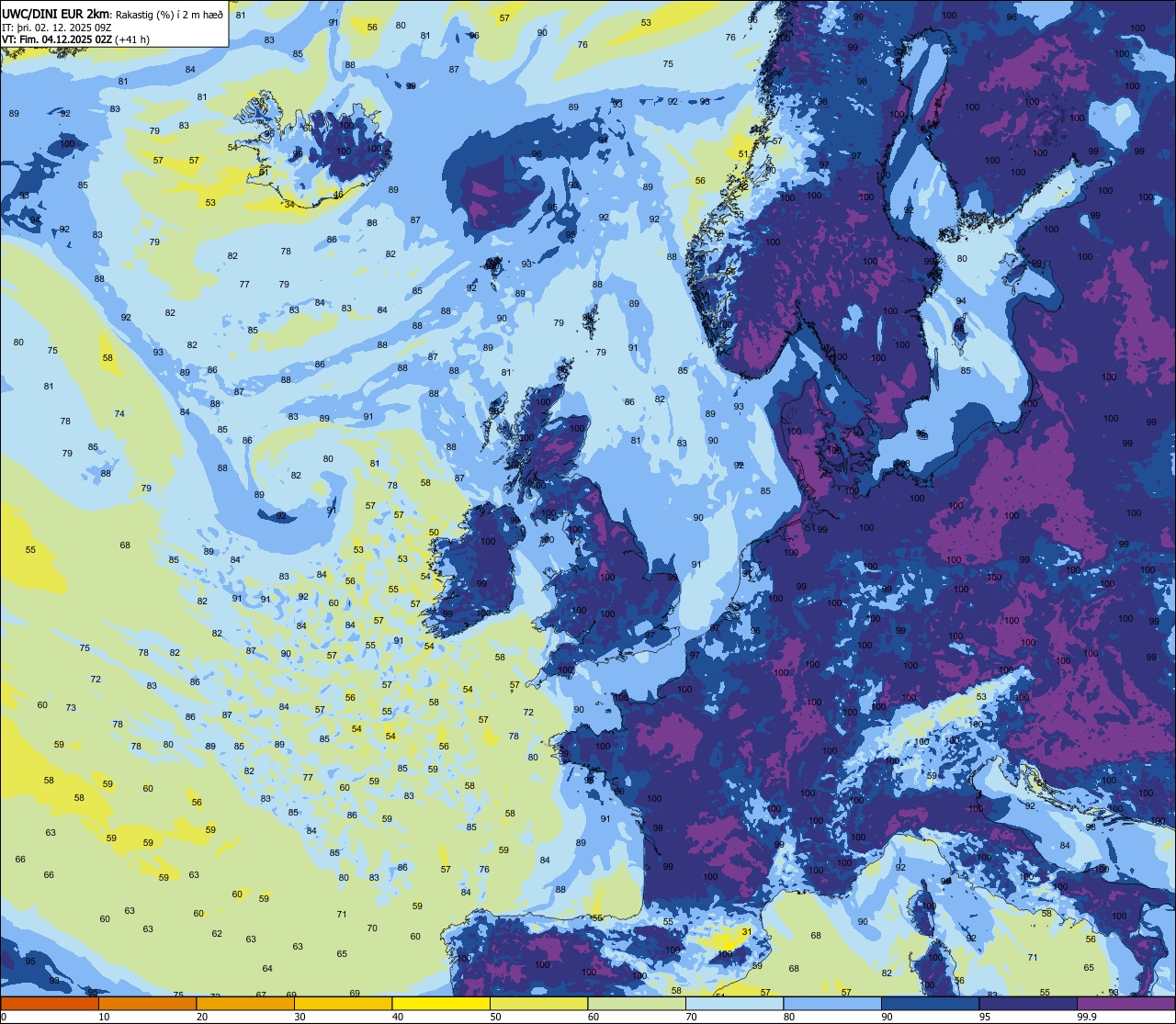Click the '(+41 h)' forecast offset text
The height and width of the screenshot is (1024, 1176).
pyautogui.click(x=132, y=39)
